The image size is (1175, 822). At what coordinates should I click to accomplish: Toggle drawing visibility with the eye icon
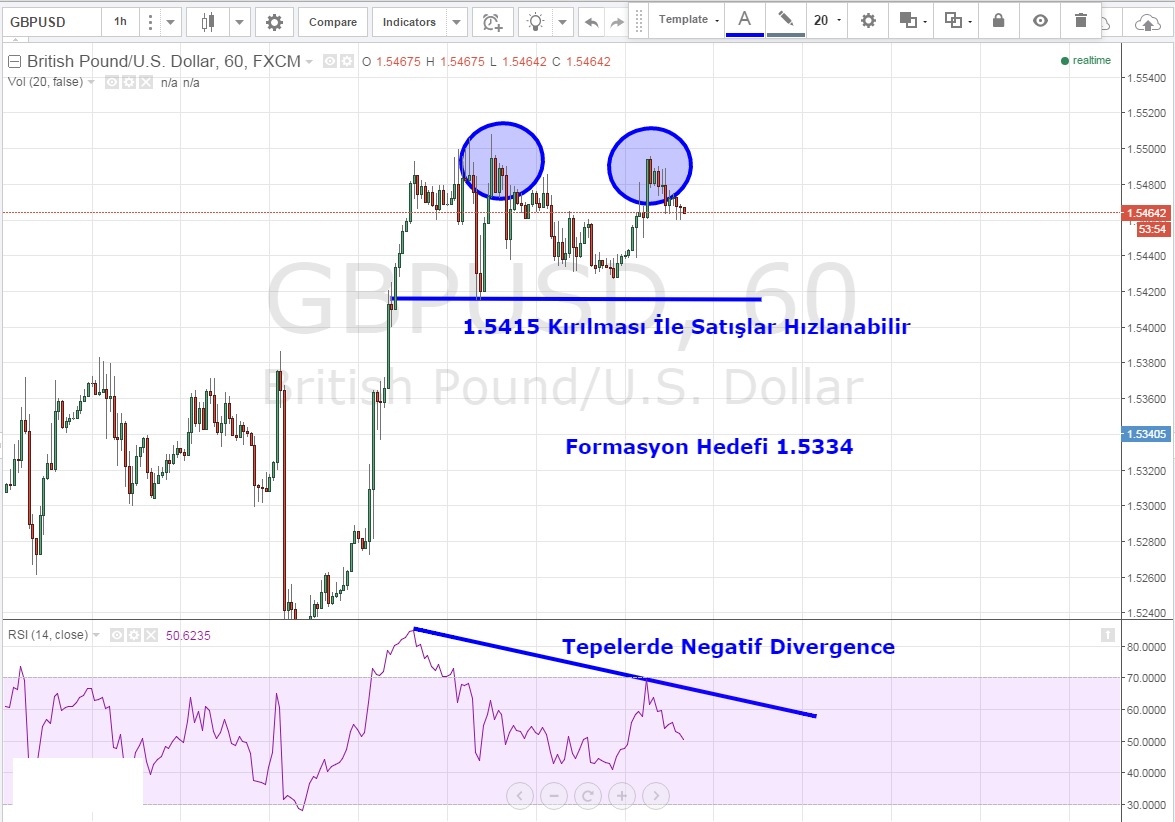pyautogui.click(x=1041, y=20)
